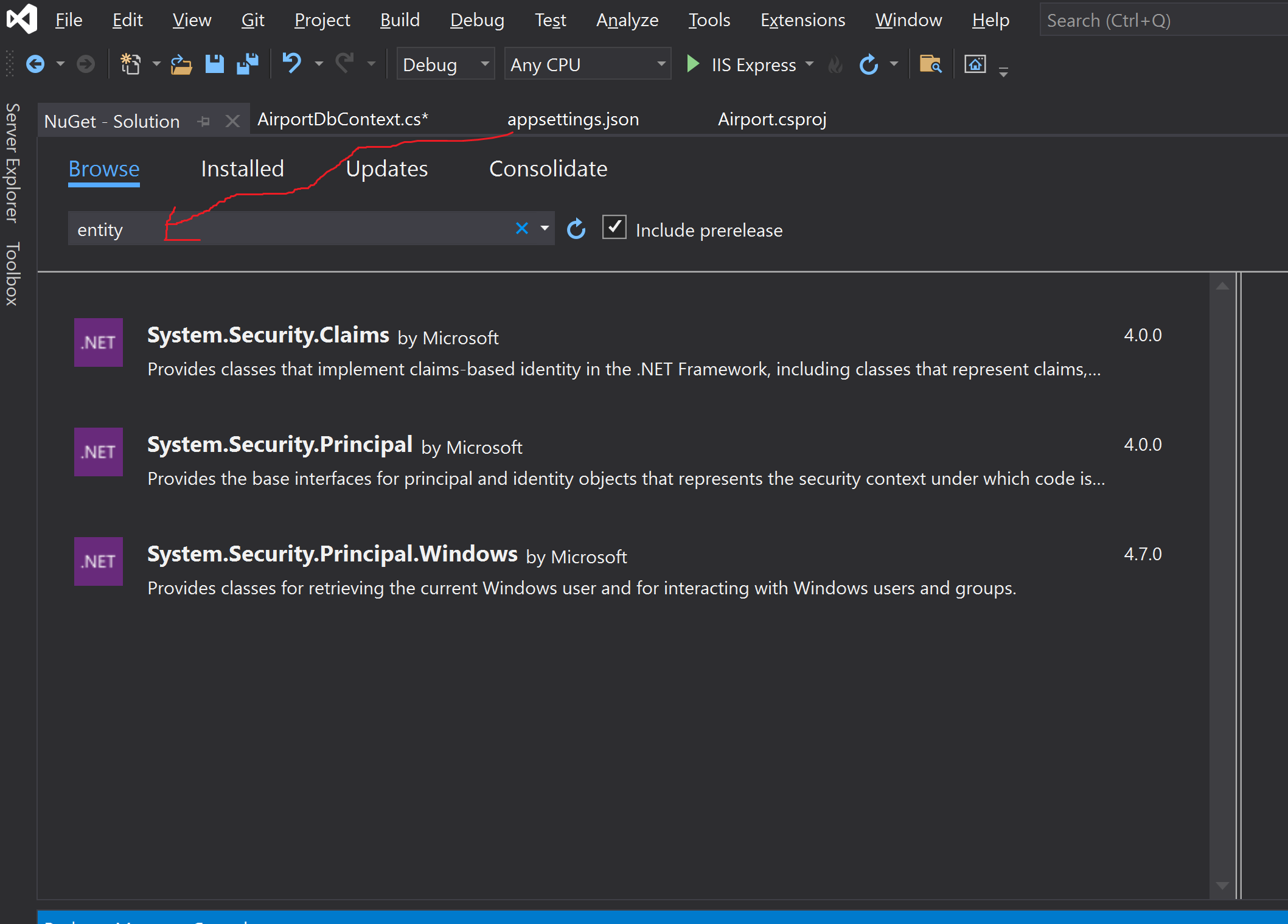This screenshot has width=1288, height=924.
Task: Clear the entity search text
Action: pos(522,228)
